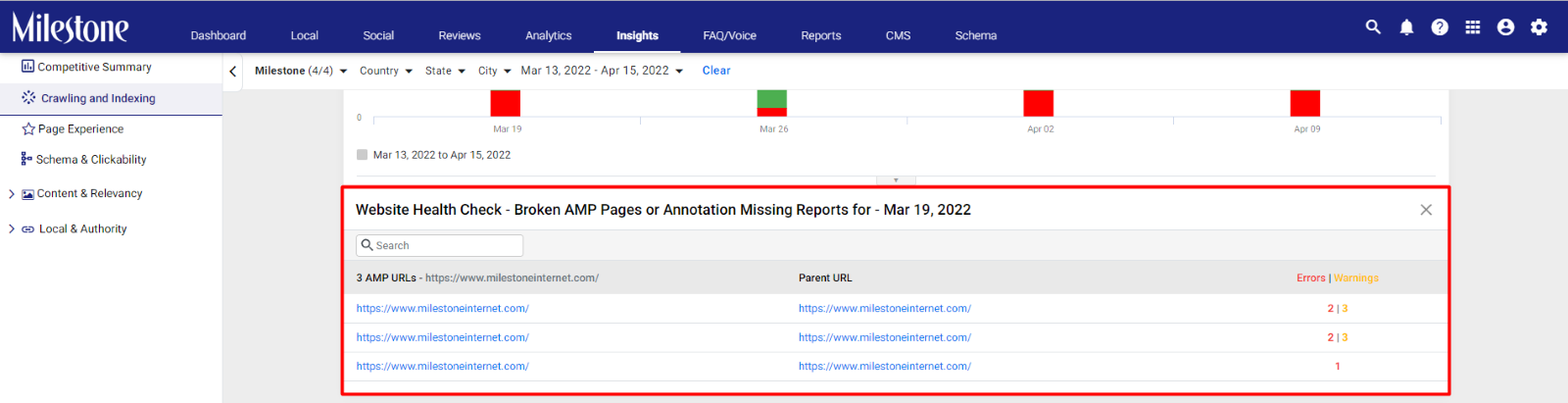Screen dimensions: 1568x403
Task: Expand the Local & Authority section
Action: (x=12, y=229)
